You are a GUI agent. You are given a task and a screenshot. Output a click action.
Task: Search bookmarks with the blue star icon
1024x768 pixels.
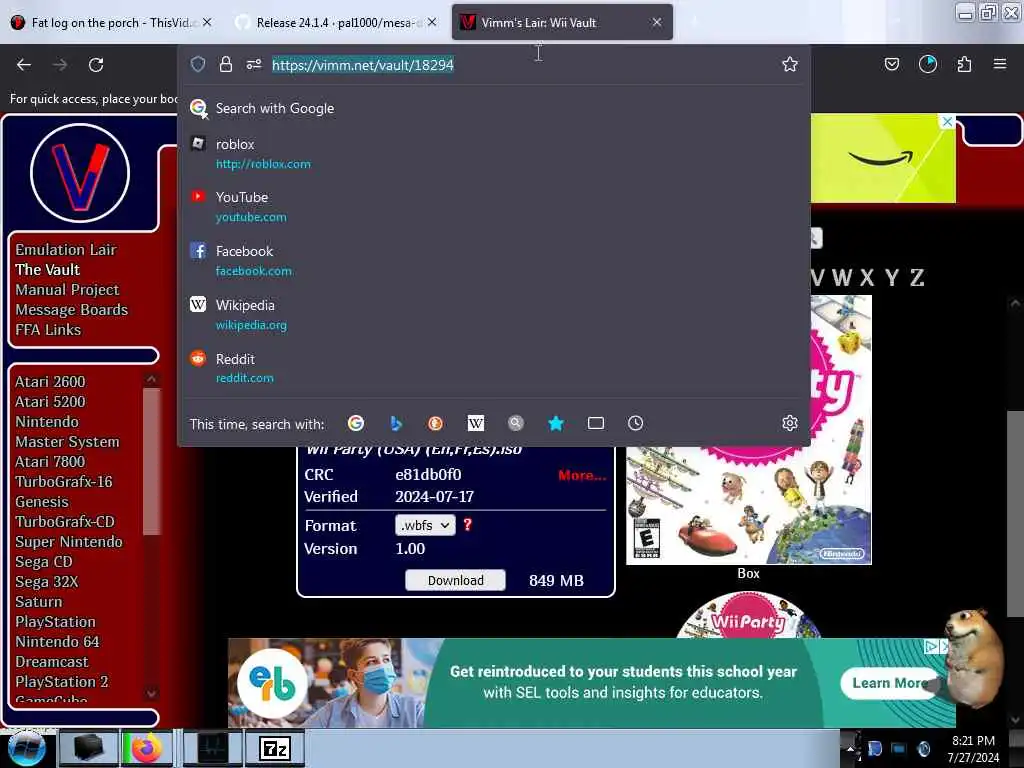(556, 423)
